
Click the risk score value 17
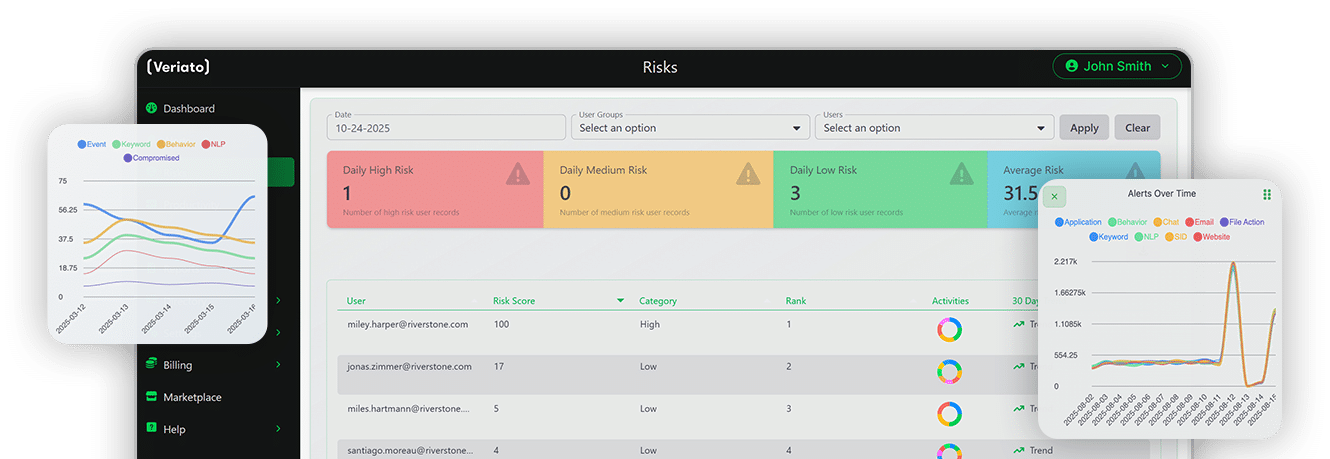point(498,366)
